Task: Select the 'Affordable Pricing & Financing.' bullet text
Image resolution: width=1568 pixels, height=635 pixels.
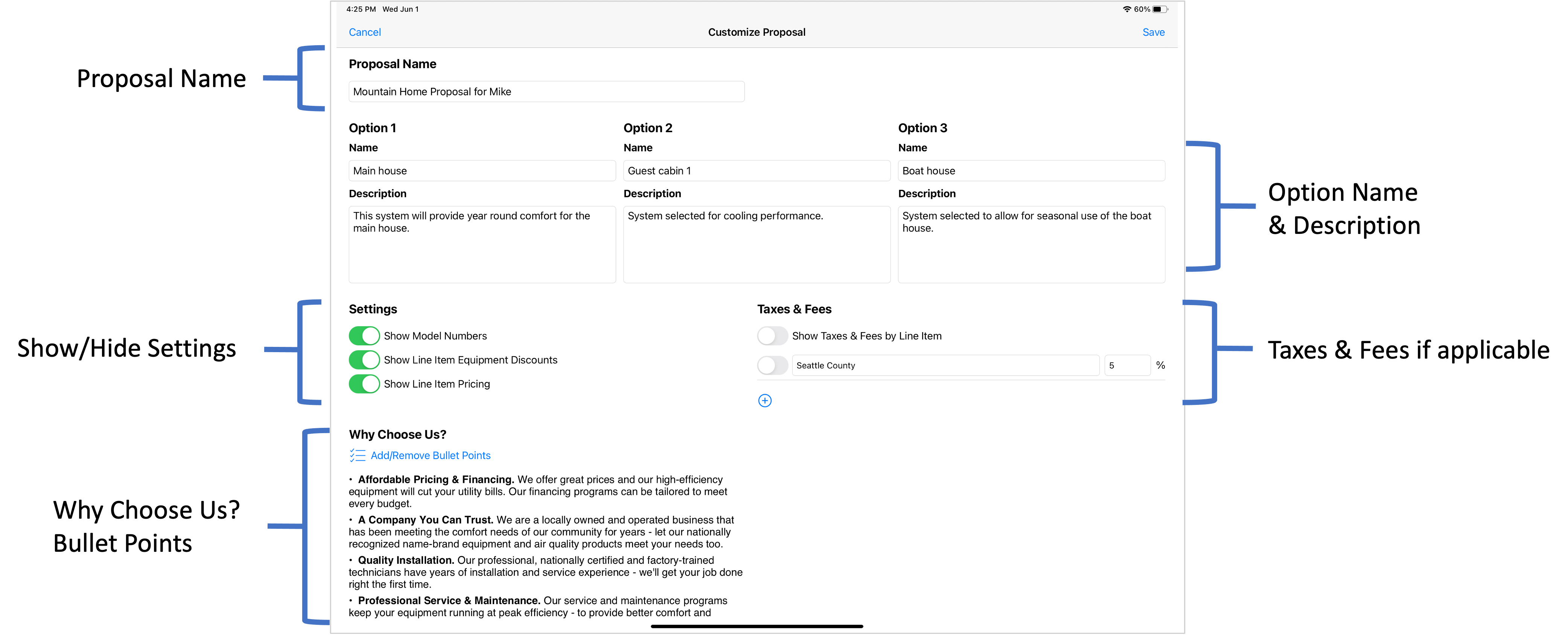Action: tap(436, 480)
